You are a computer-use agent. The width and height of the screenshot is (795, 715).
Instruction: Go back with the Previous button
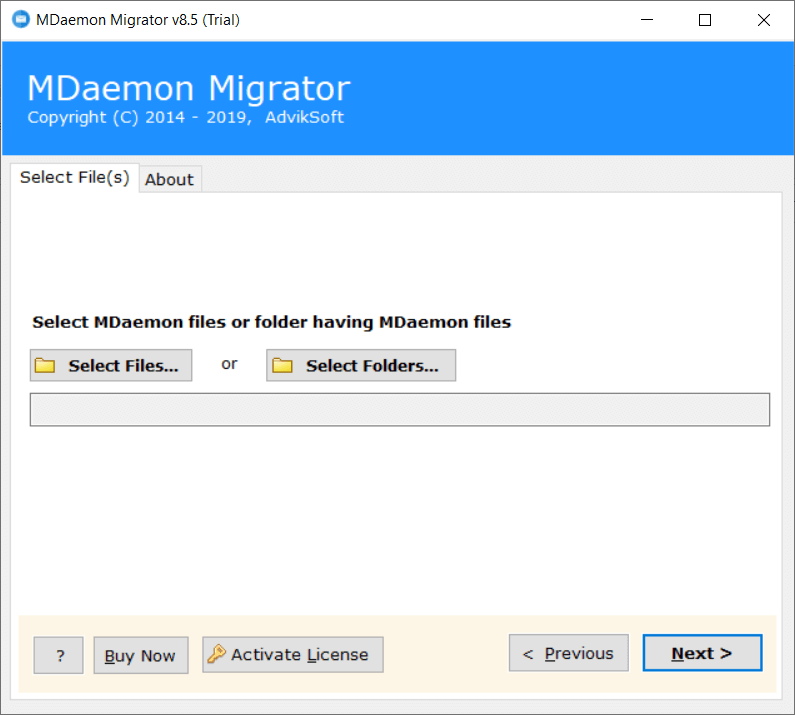[568, 653]
